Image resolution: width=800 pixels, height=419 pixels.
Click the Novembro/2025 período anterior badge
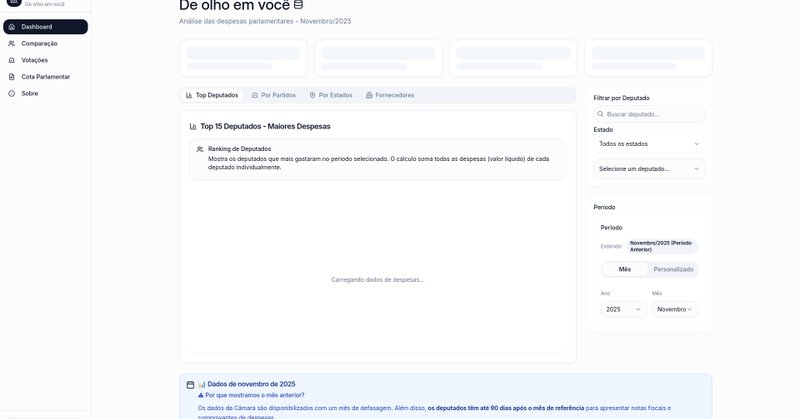661,246
